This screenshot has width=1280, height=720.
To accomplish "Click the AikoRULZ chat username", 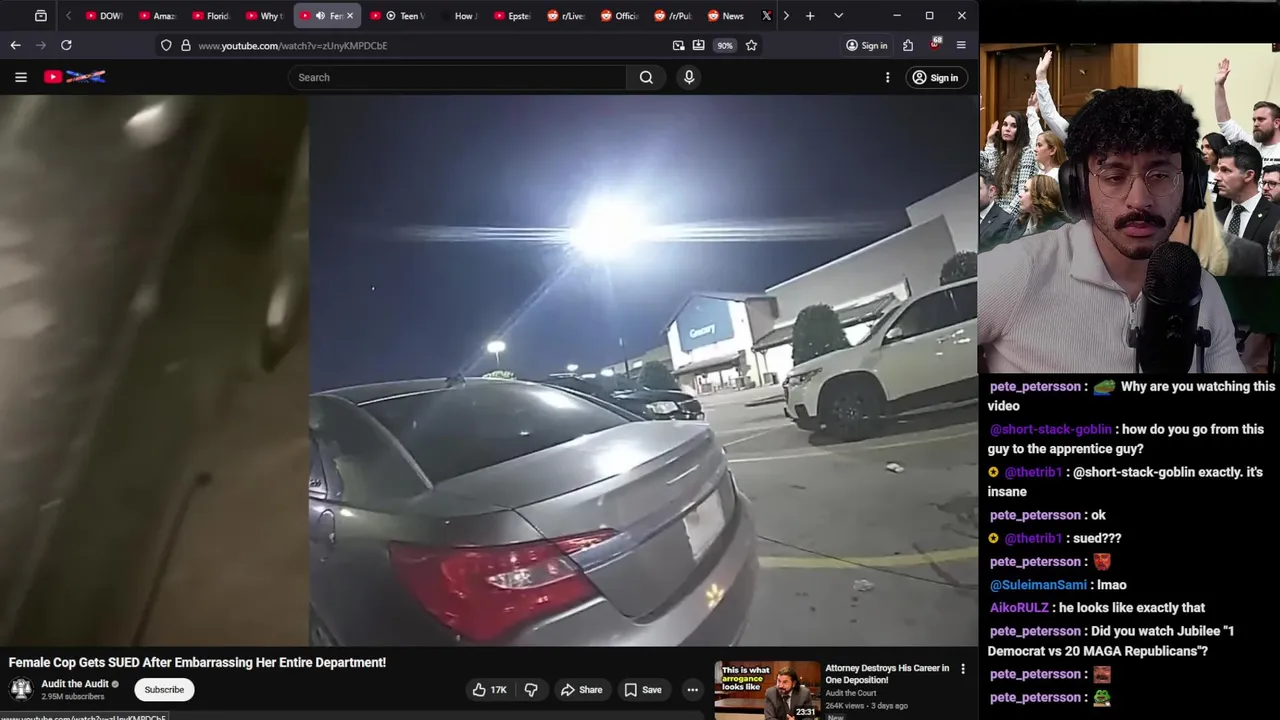I will point(1019,607).
